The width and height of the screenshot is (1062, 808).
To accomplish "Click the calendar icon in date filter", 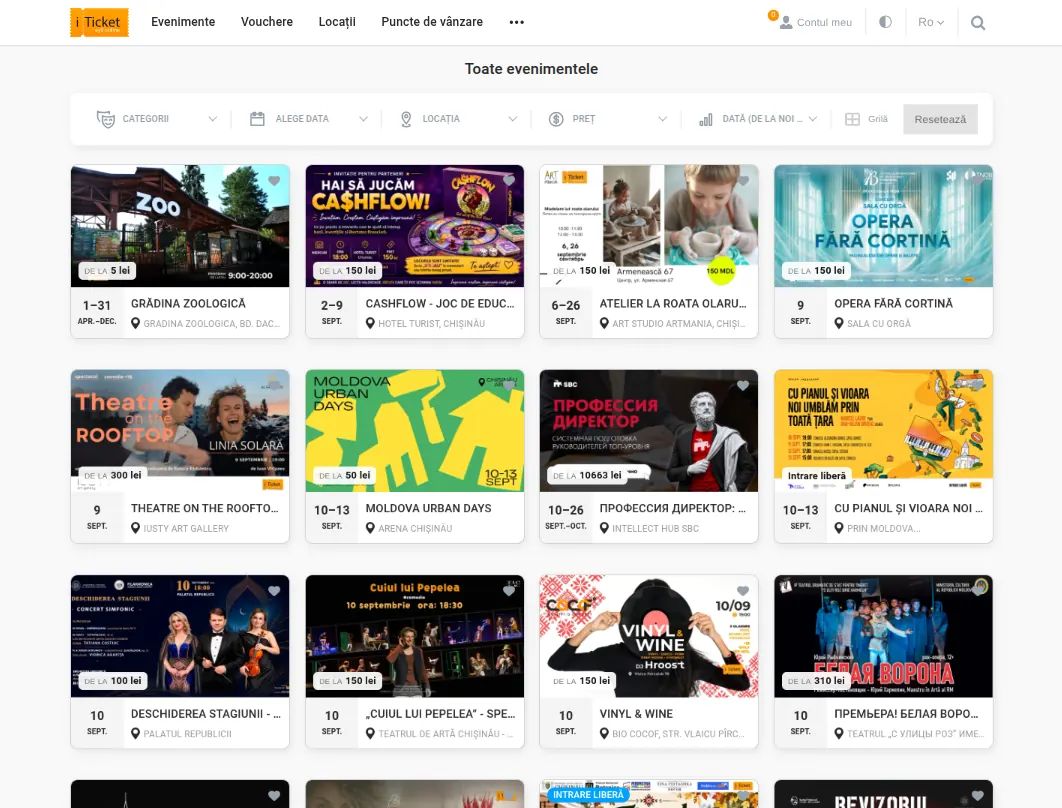I will click(257, 119).
